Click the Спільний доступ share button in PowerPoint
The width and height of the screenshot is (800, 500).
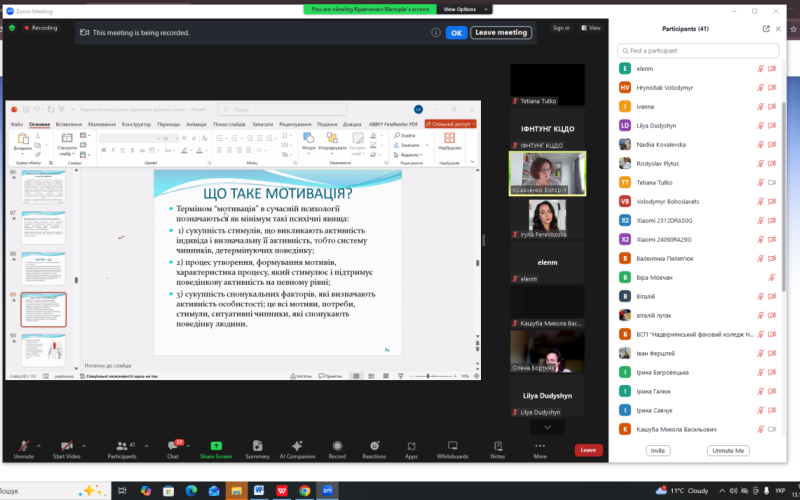tap(451, 124)
